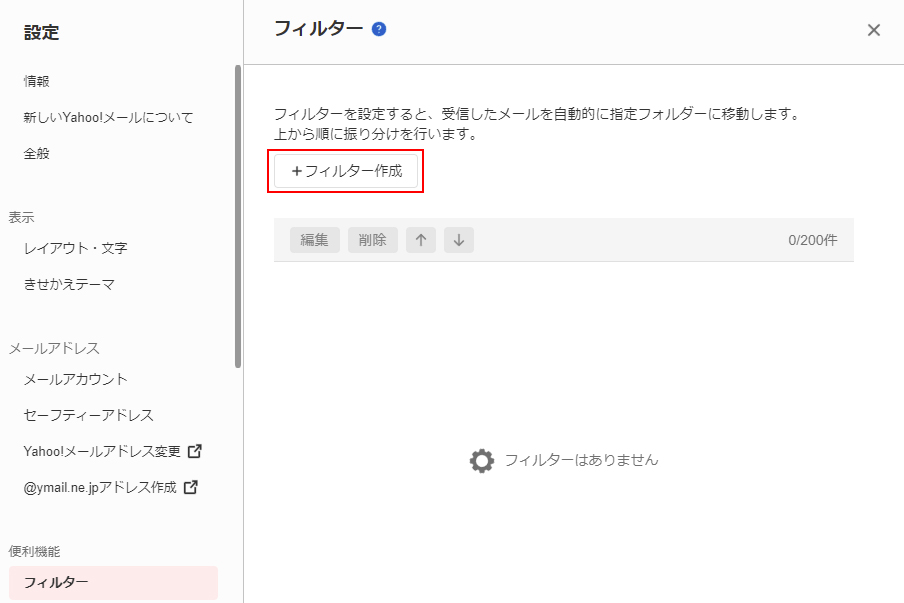The height and width of the screenshot is (603, 904).
Task: Click the 削除 button in the filter toolbar
Action: [372, 240]
